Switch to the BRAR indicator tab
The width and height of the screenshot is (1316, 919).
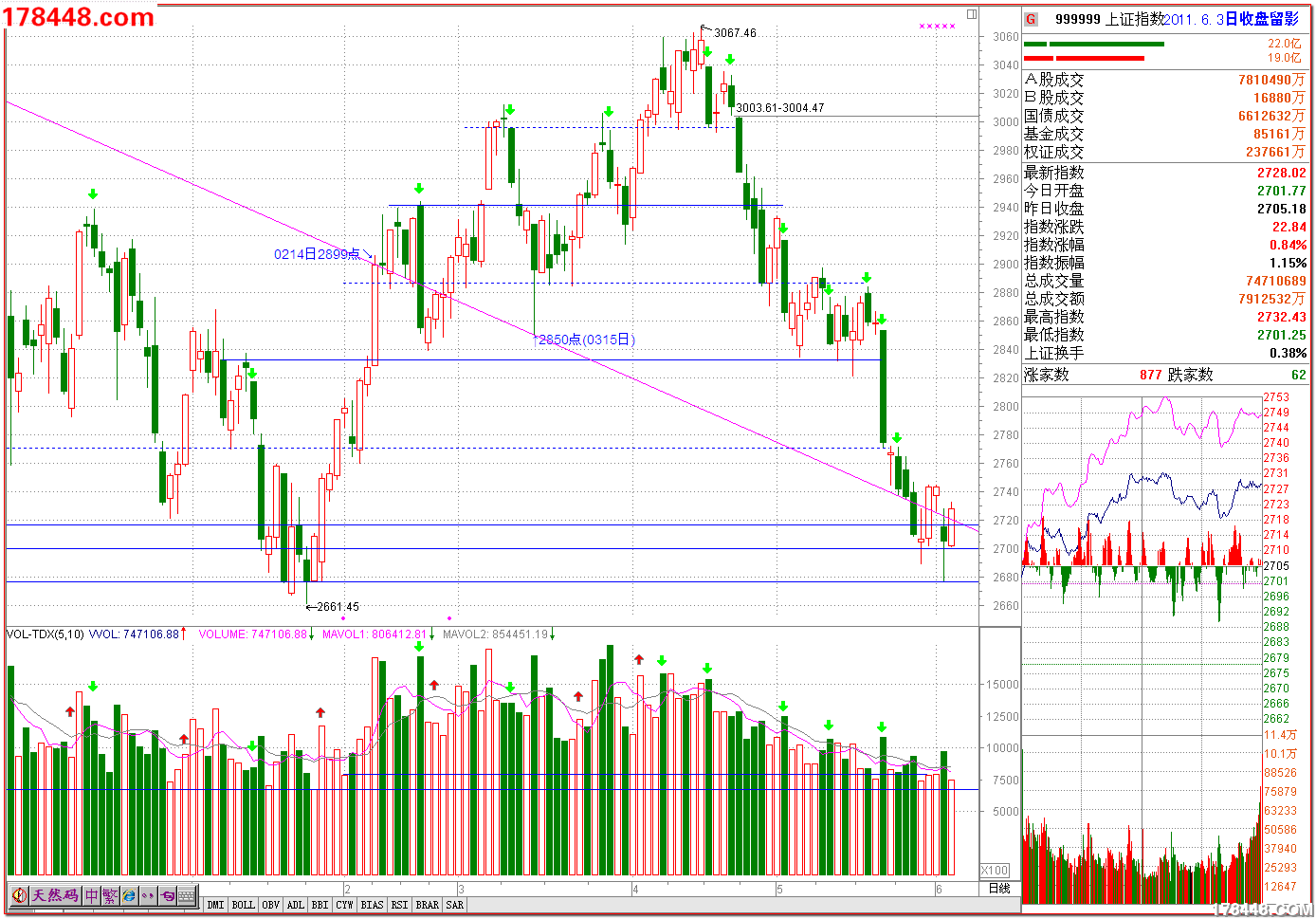click(428, 905)
